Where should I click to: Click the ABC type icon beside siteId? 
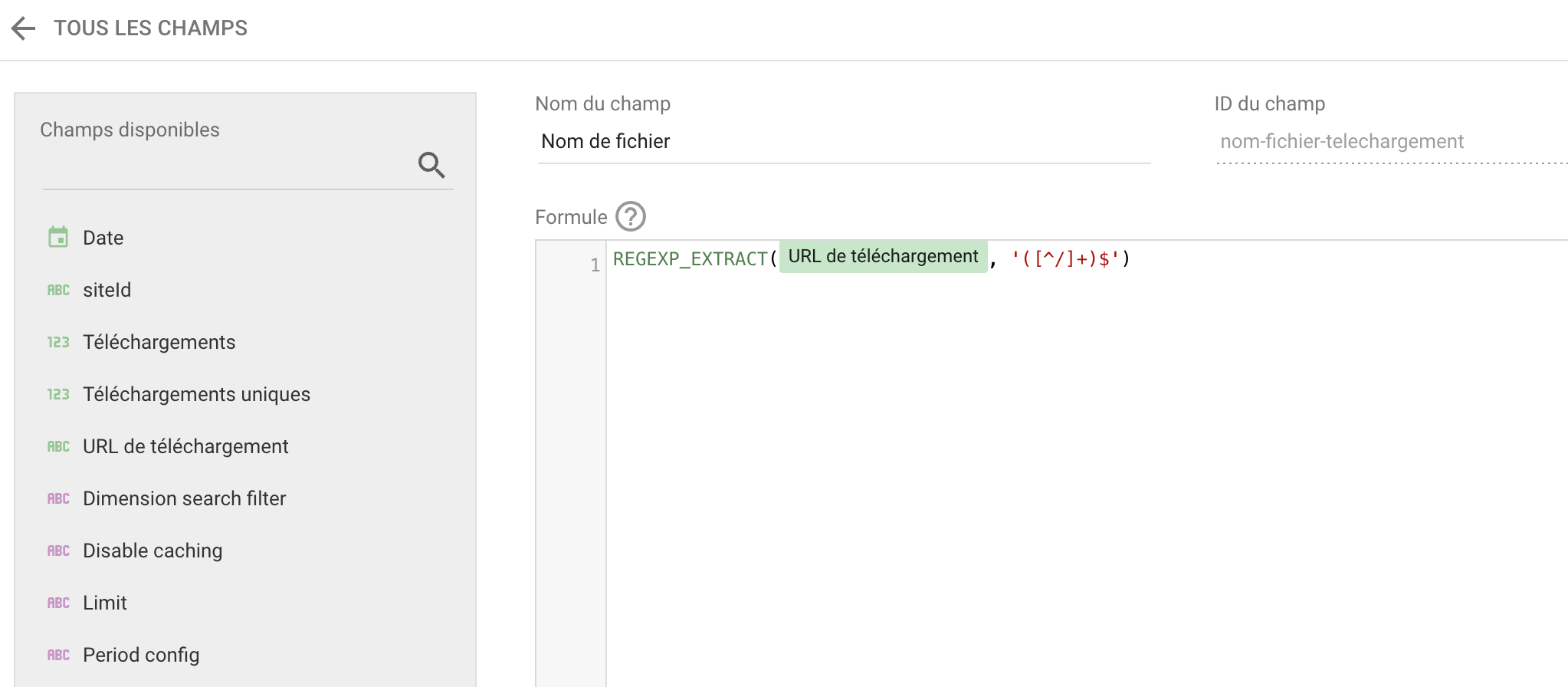(58, 290)
